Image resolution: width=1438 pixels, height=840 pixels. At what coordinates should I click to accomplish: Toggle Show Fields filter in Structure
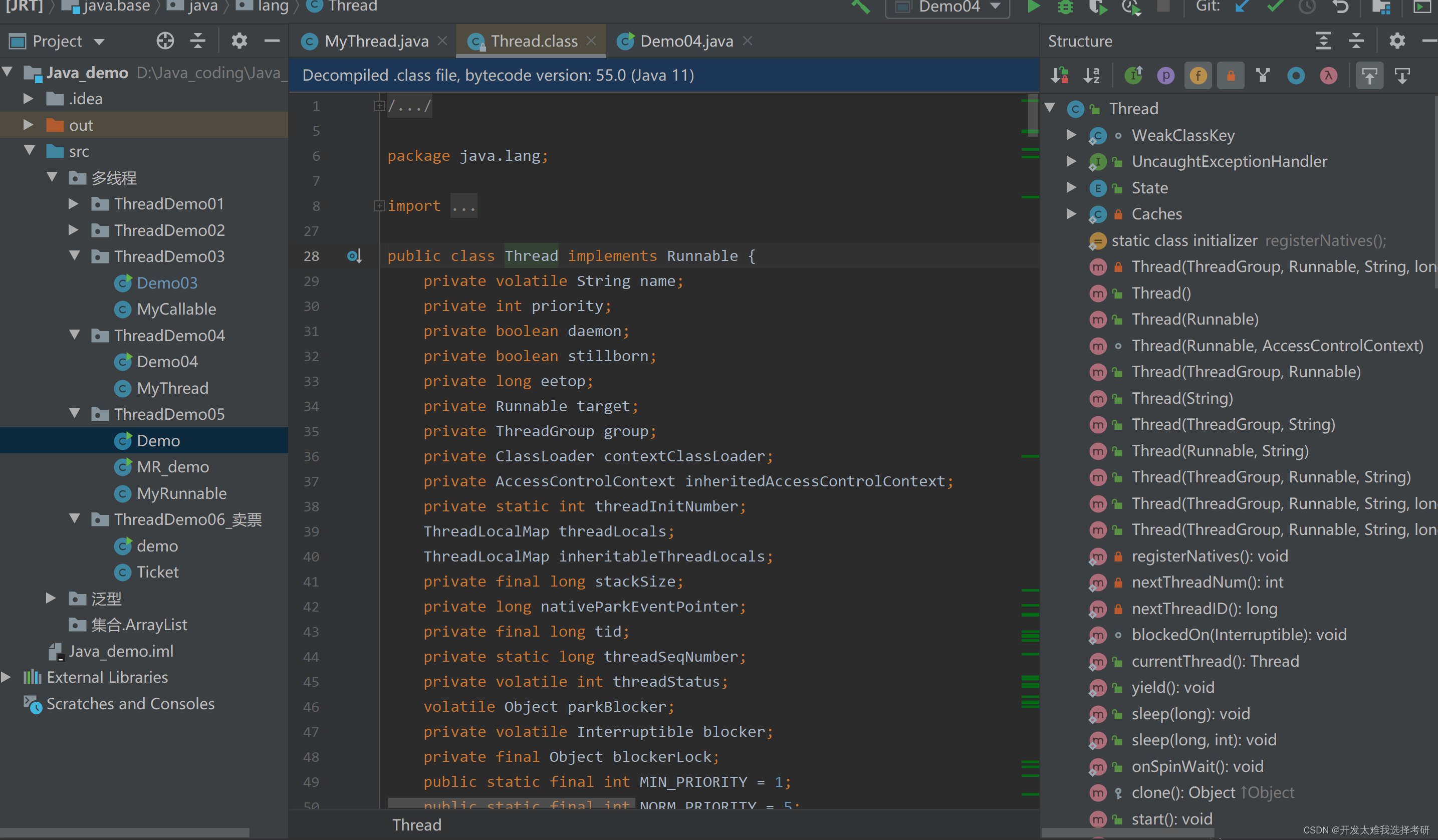click(x=1198, y=75)
